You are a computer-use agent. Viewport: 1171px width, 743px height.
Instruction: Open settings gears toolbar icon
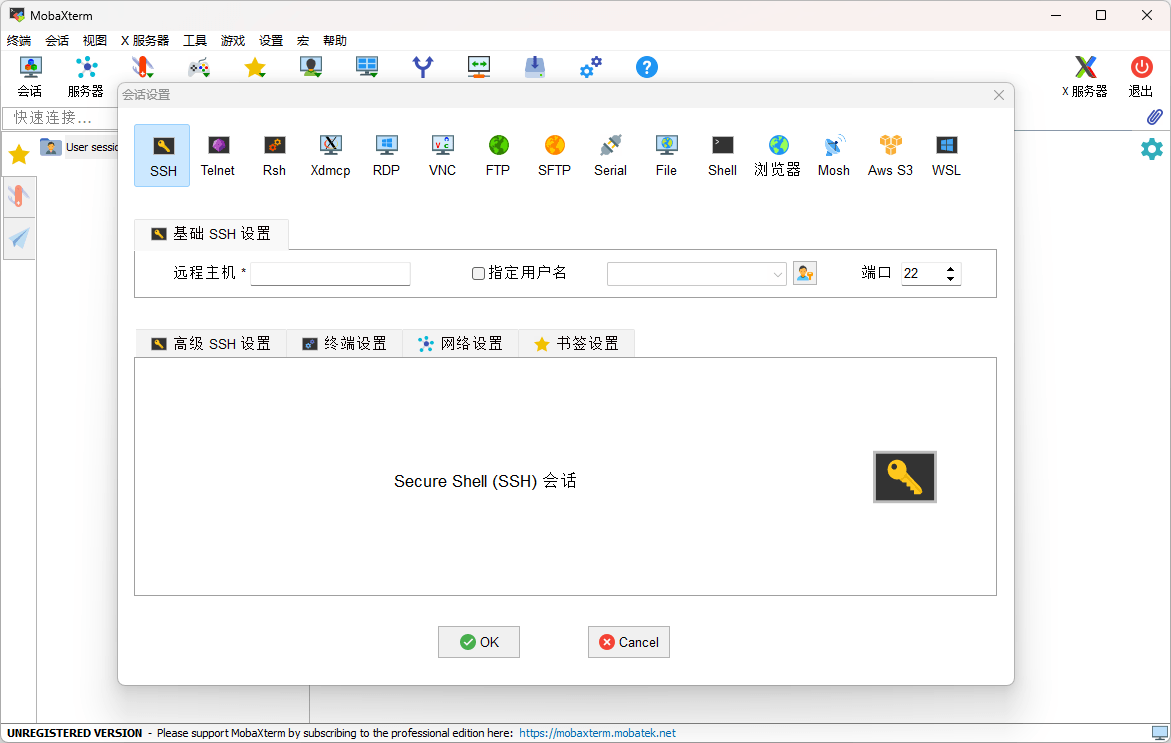click(x=591, y=67)
